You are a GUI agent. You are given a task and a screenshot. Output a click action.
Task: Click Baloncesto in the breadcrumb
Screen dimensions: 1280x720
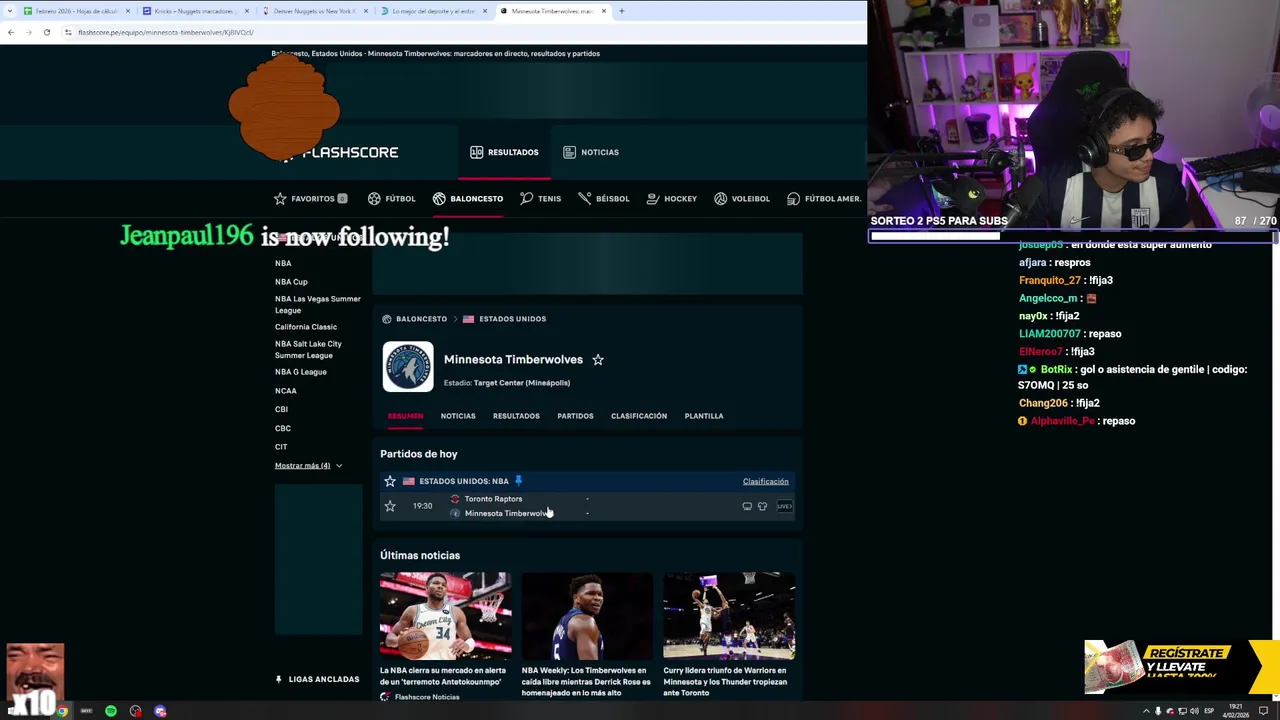click(x=421, y=319)
